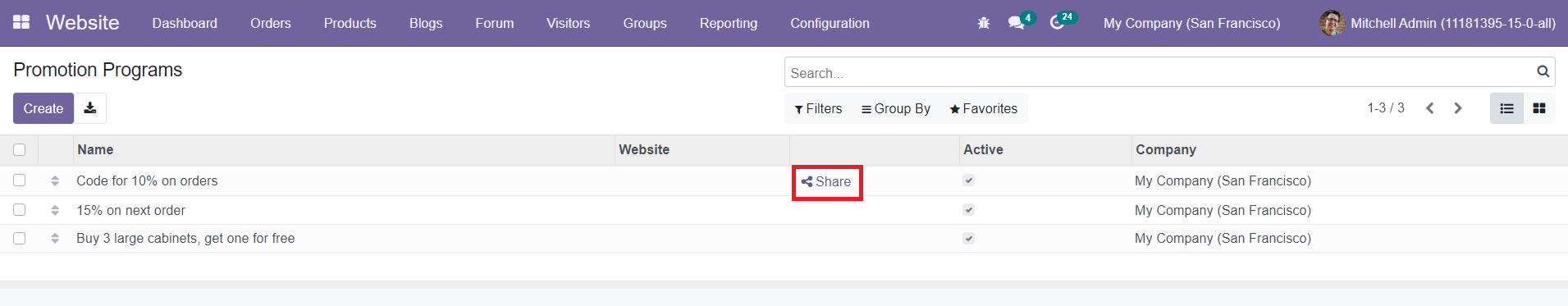This screenshot has width=1568, height=306.
Task: Open the Forum menu
Action: pyautogui.click(x=495, y=23)
